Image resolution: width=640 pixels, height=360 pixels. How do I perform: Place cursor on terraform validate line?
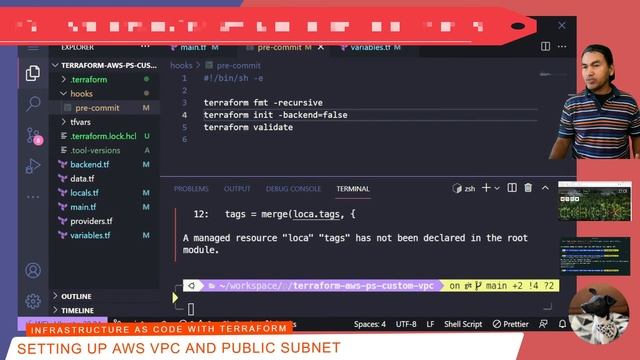(x=248, y=127)
